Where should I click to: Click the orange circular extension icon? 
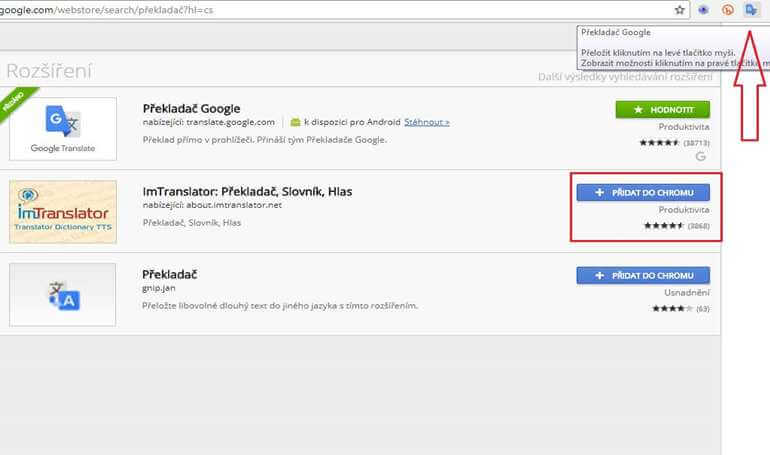728,10
